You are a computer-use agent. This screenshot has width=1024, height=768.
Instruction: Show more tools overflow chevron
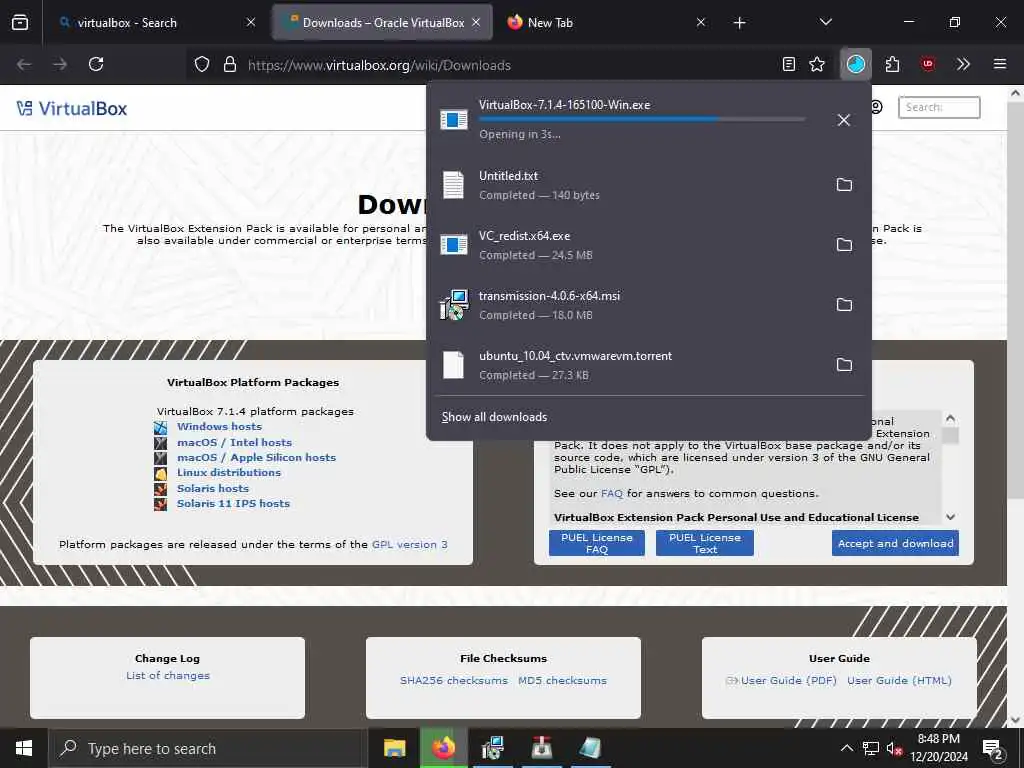pos(963,64)
